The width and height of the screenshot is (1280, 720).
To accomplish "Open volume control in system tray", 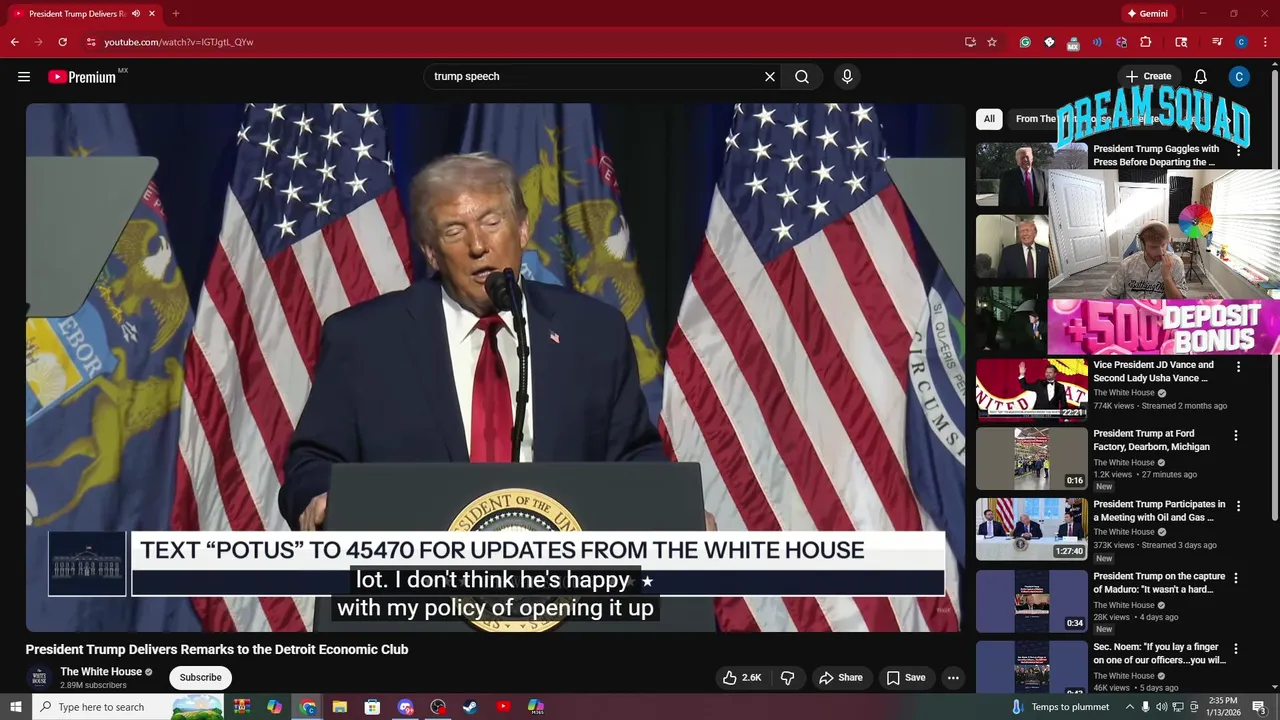I will (x=1162, y=707).
